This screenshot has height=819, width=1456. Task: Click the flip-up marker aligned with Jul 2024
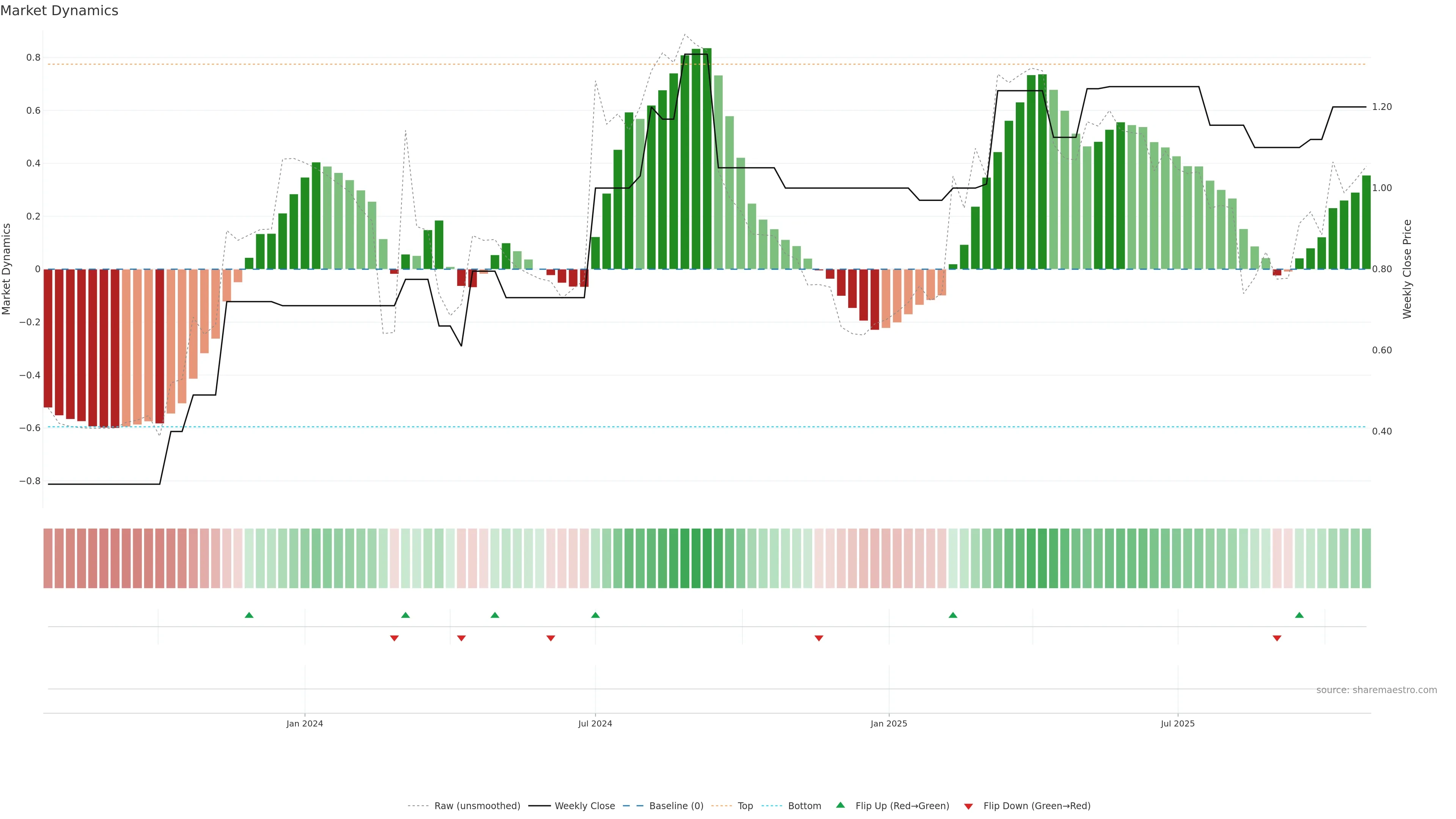[x=595, y=615]
